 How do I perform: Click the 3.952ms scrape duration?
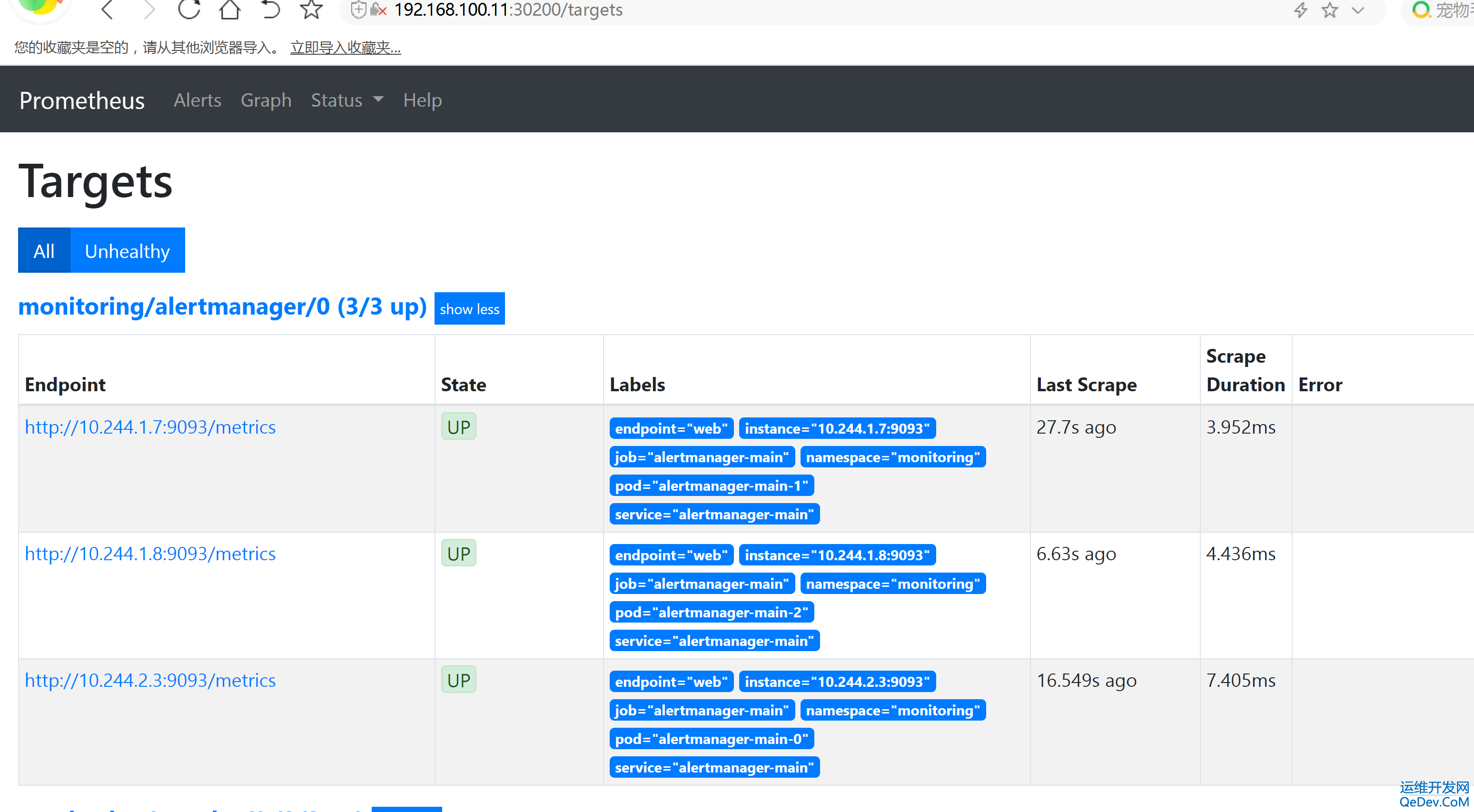pyautogui.click(x=1240, y=427)
